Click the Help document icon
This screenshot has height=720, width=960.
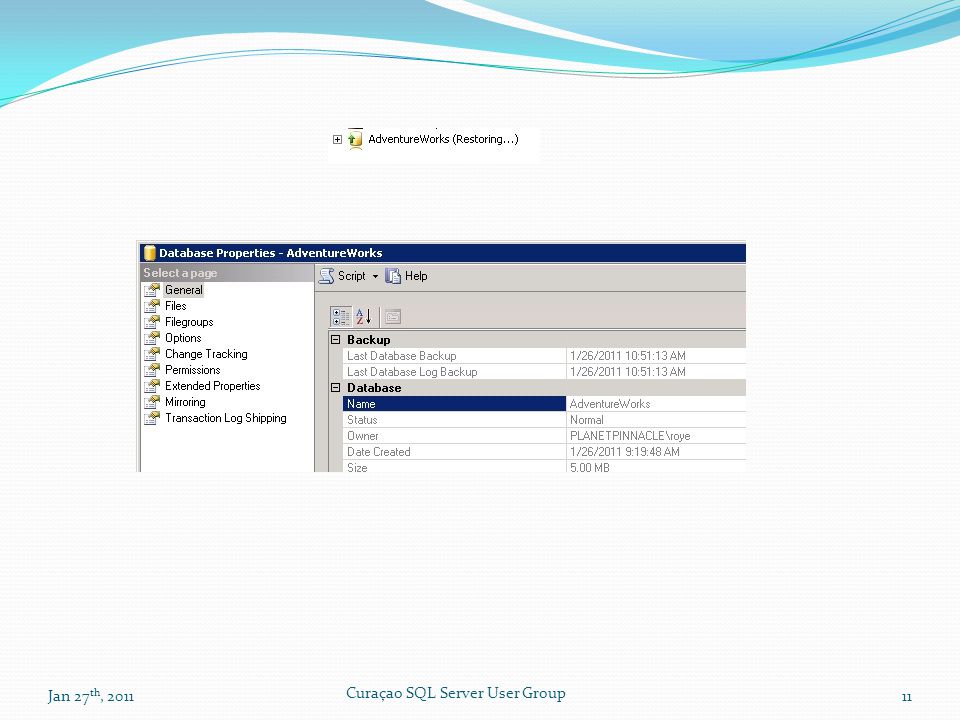coord(392,276)
